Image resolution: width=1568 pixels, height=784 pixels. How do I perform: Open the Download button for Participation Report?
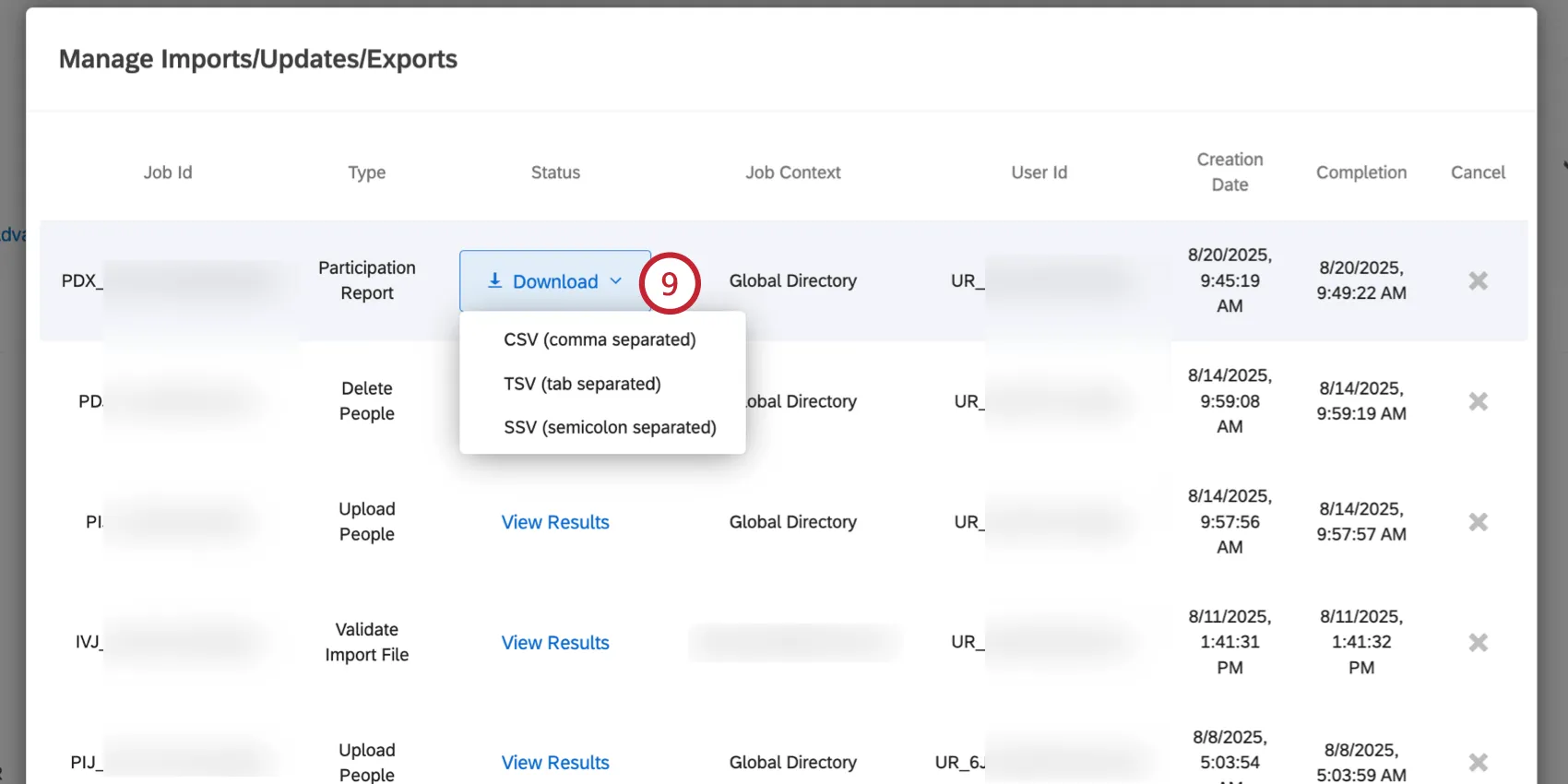point(555,281)
